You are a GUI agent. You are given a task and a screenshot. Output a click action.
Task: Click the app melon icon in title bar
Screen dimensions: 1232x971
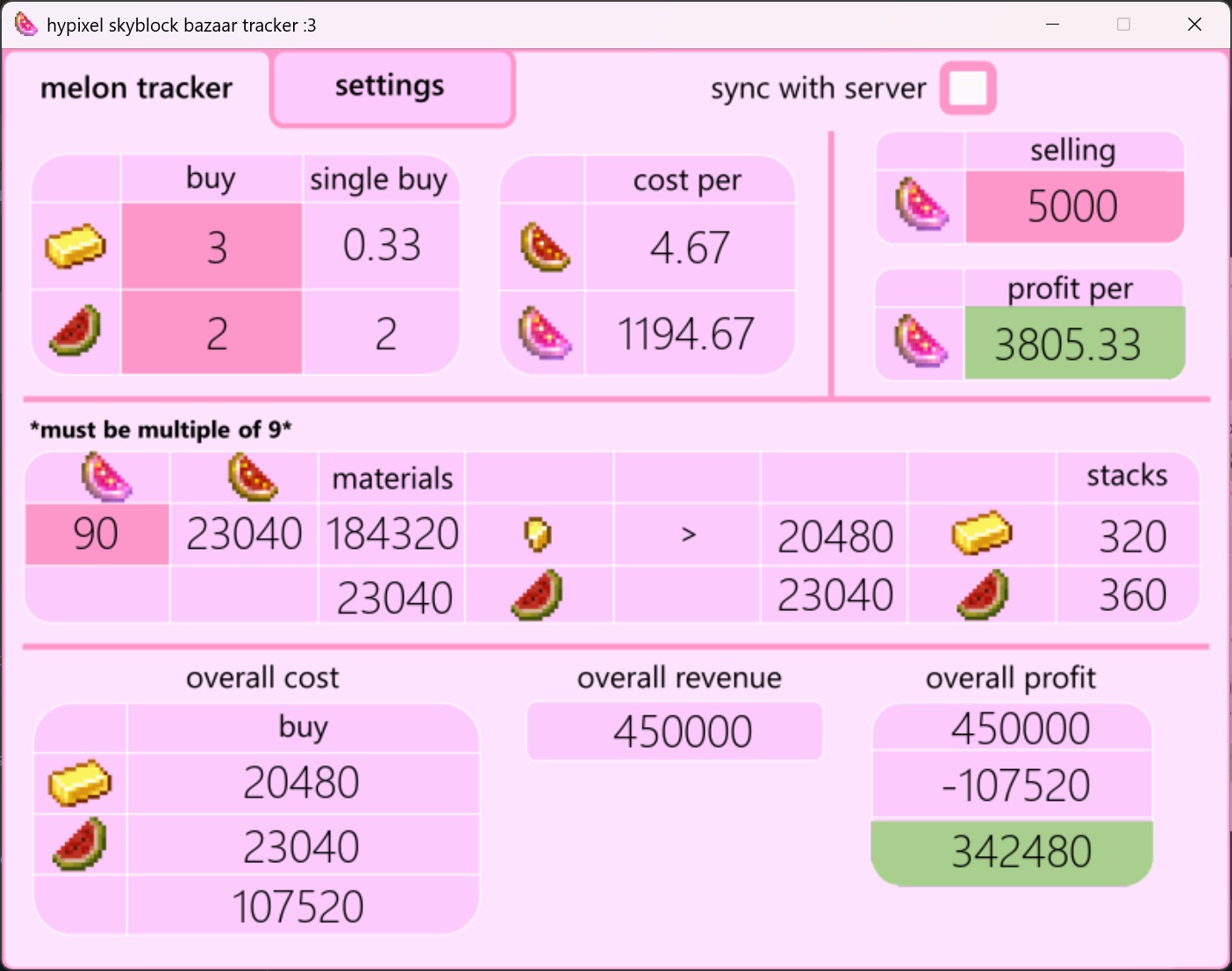point(26,25)
